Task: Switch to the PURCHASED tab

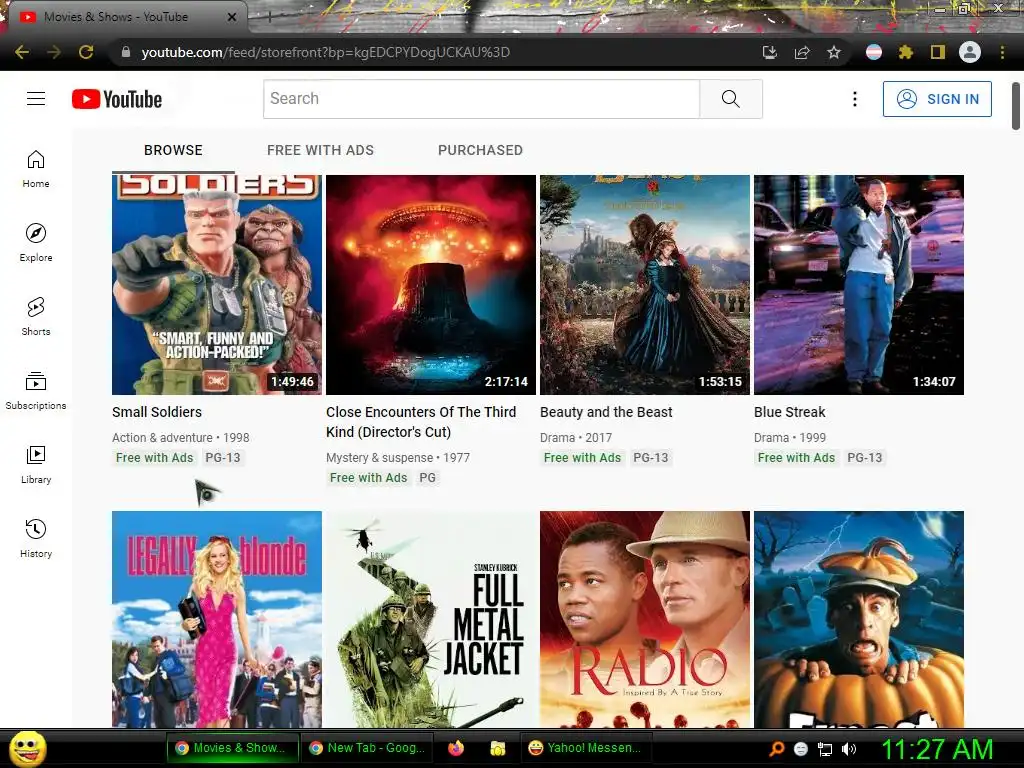Action: [x=480, y=150]
